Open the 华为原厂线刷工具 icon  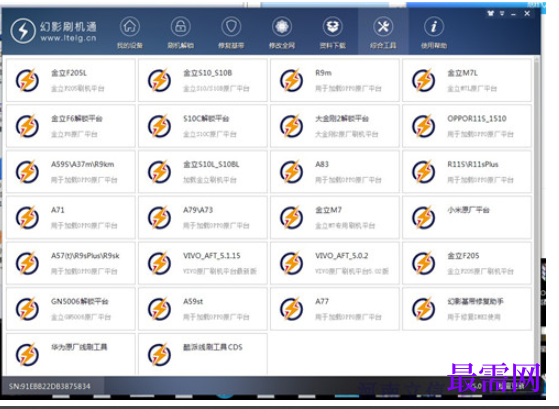(27, 354)
